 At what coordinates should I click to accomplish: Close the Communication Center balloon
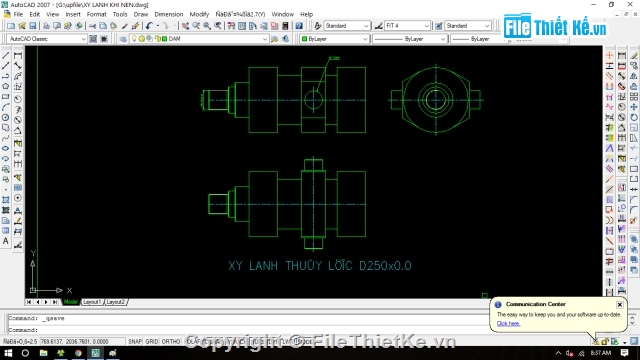[619, 304]
